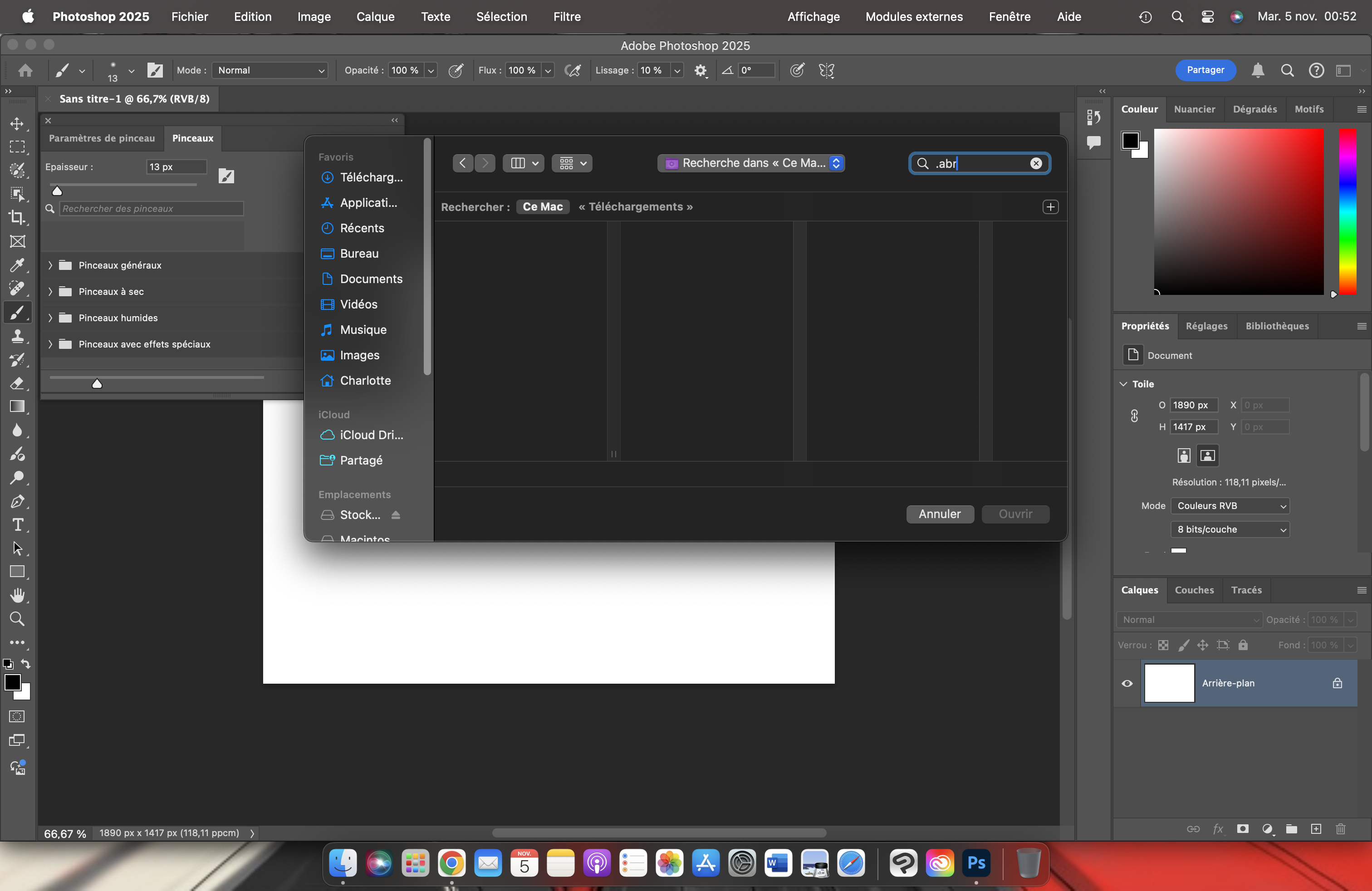The height and width of the screenshot is (891, 1372).
Task: Select the Eraser tool
Action: tap(18, 383)
